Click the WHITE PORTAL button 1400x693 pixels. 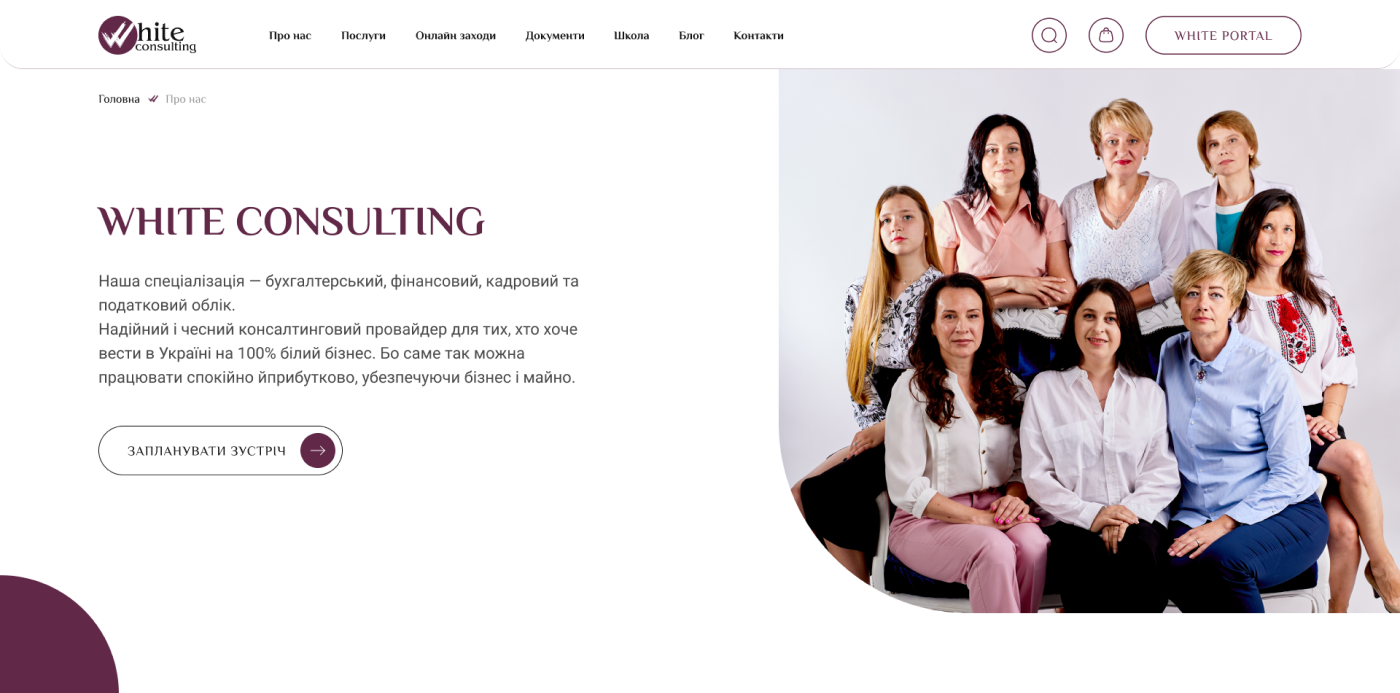1223,35
